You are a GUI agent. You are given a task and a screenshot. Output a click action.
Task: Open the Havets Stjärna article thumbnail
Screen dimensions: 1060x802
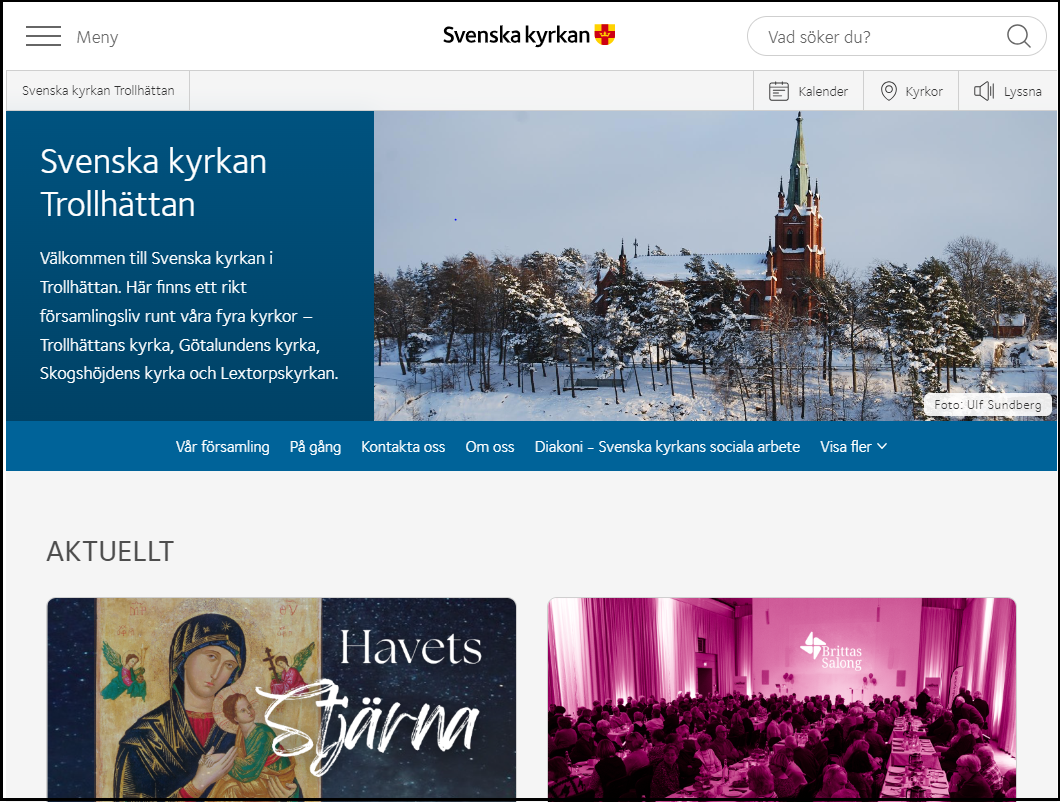281,700
